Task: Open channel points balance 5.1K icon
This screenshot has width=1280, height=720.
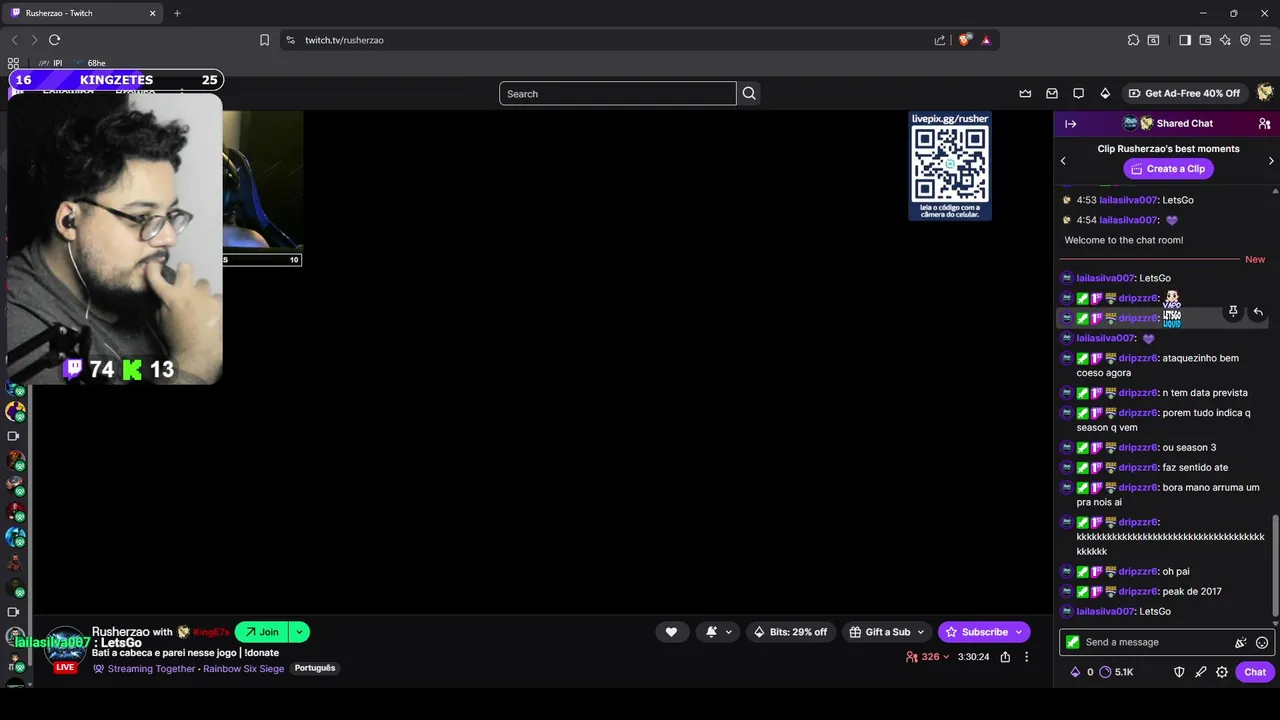Action: coord(1115,672)
